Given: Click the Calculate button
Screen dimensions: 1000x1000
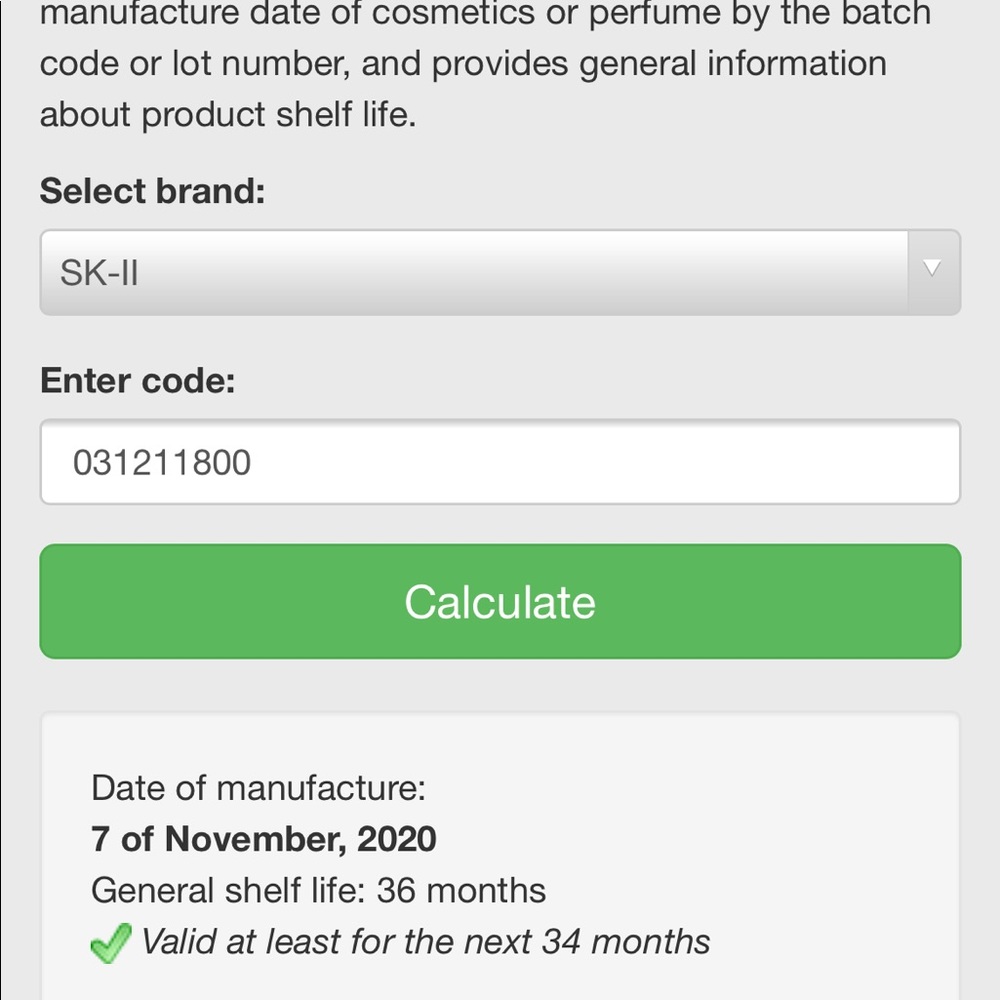Looking at the screenshot, I should point(500,601).
